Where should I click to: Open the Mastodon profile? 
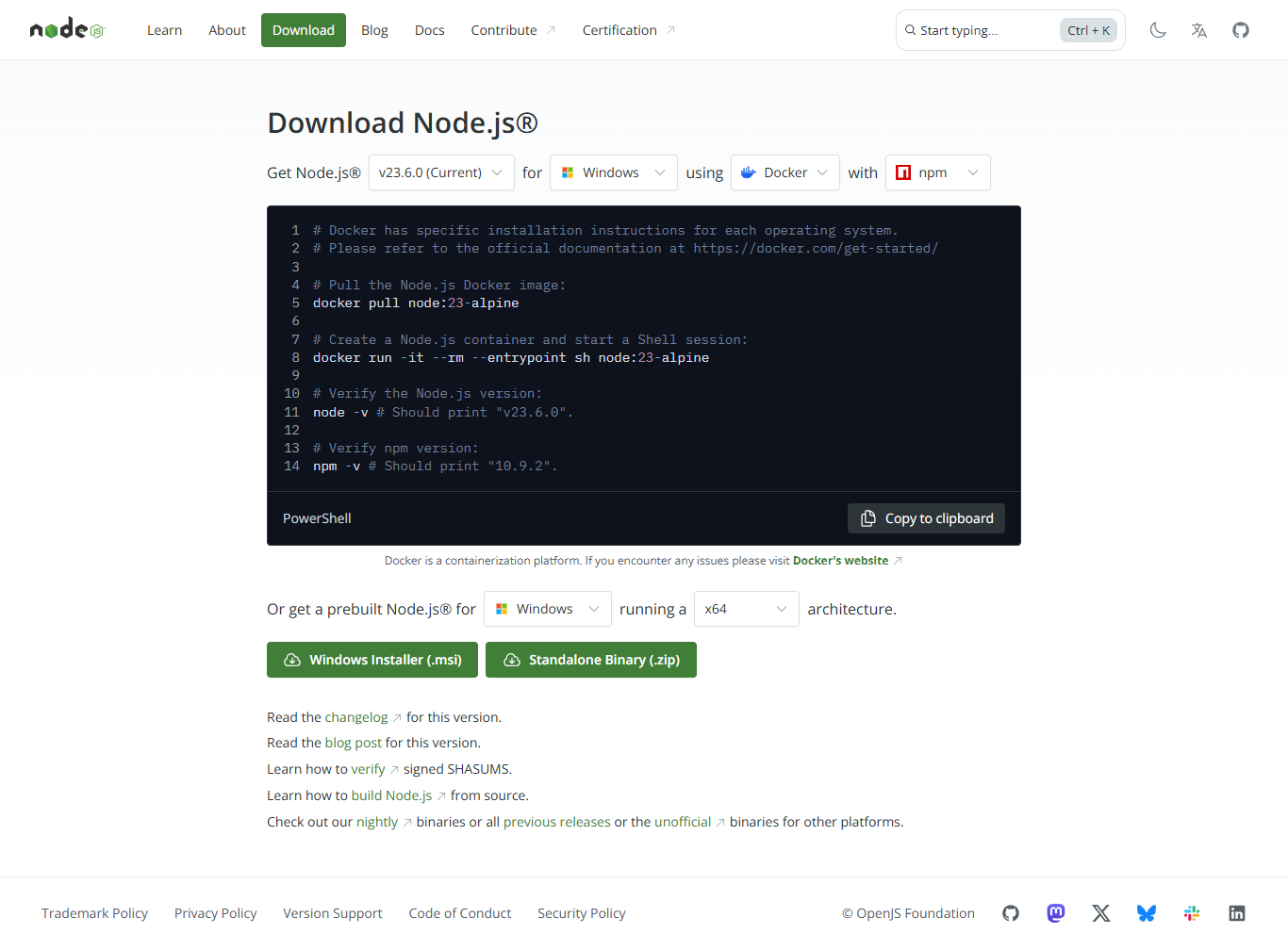(1055, 912)
